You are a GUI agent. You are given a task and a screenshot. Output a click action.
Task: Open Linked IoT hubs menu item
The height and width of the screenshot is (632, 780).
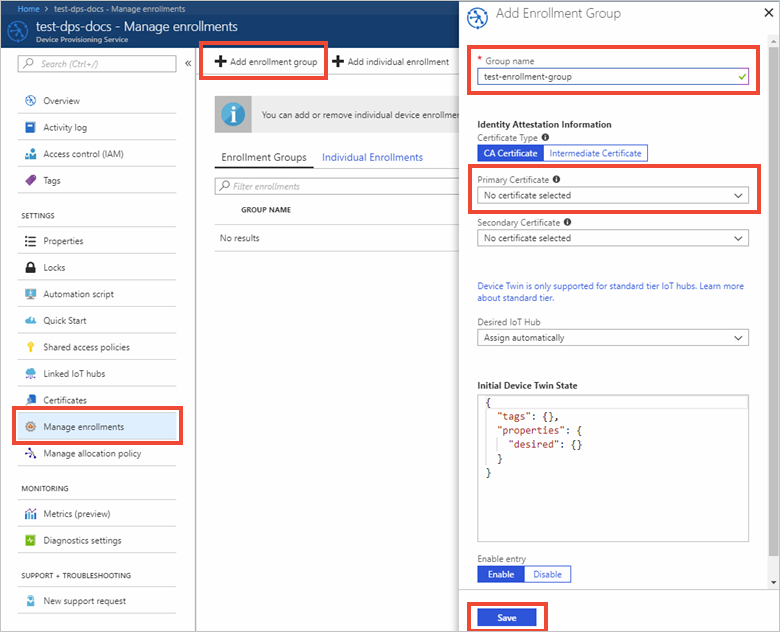pos(97,373)
